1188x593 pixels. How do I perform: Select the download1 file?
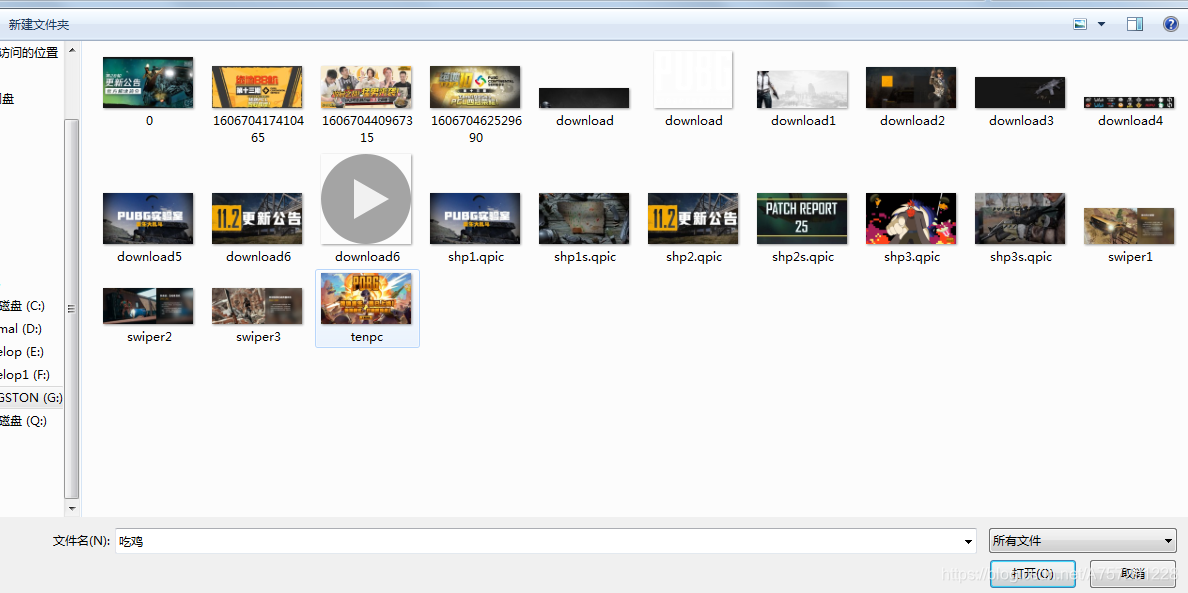click(802, 98)
